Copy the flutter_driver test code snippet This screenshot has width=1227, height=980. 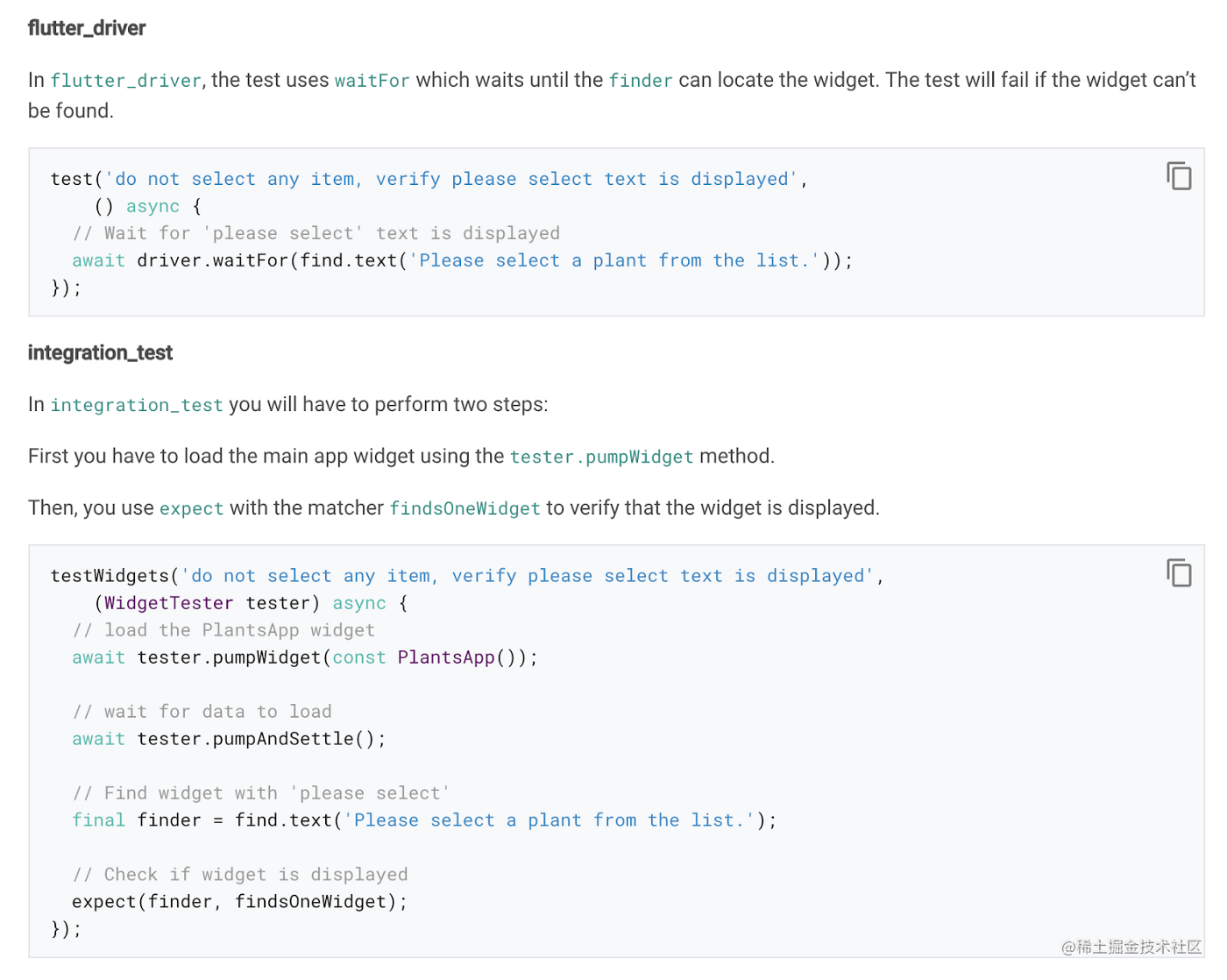click(1179, 176)
